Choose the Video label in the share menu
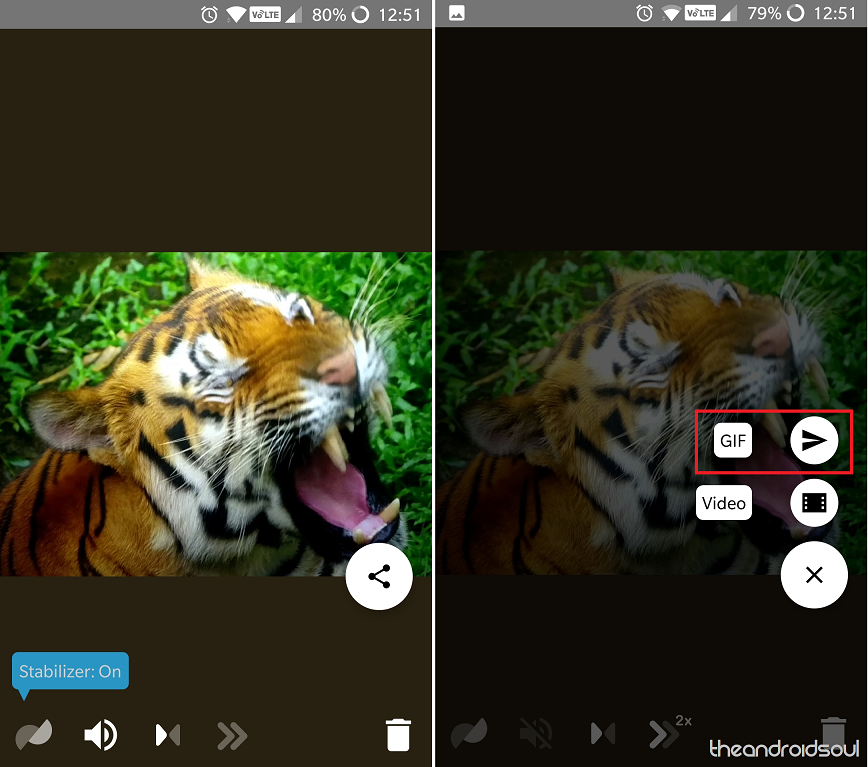This screenshot has width=868, height=767. [x=723, y=503]
